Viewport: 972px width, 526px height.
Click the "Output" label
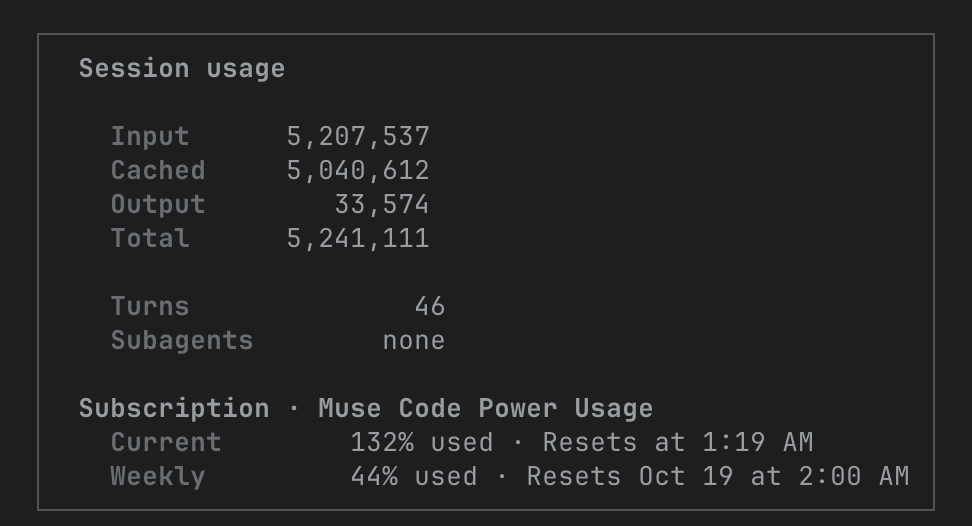point(158,204)
